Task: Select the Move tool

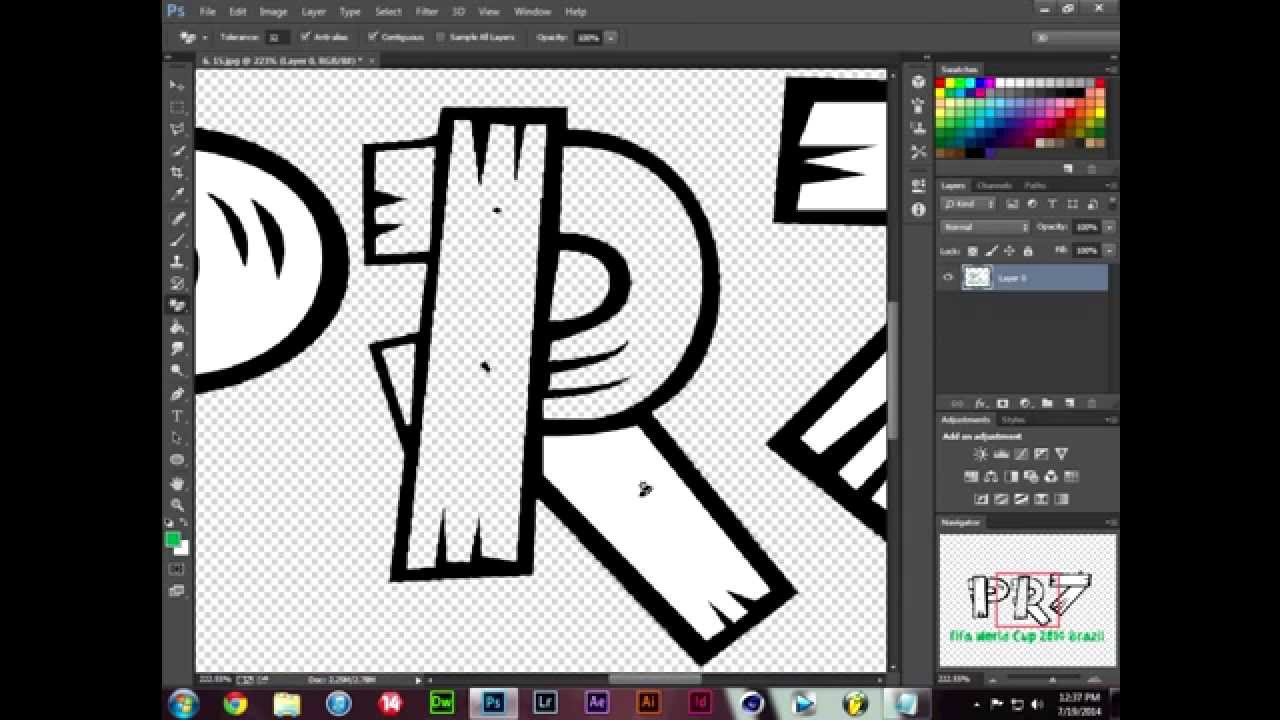Action: click(x=177, y=85)
